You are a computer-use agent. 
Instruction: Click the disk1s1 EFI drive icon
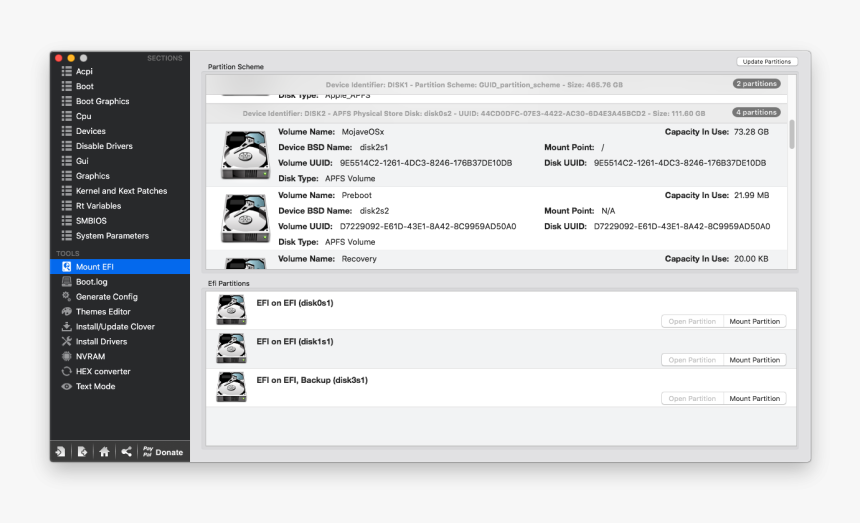231,348
